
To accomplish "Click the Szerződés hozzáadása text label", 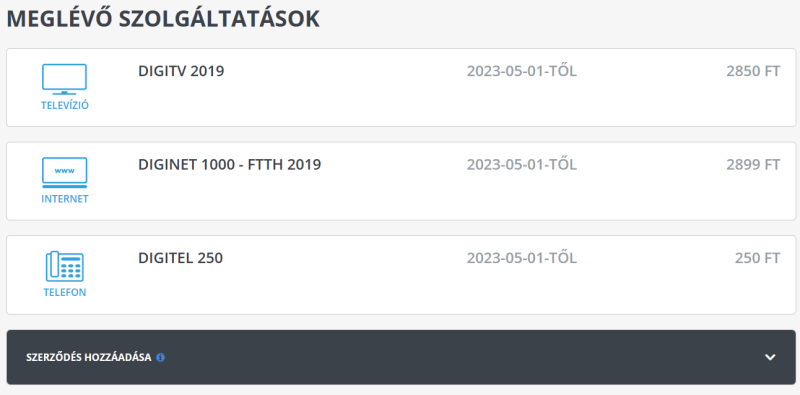I will click(x=89, y=357).
